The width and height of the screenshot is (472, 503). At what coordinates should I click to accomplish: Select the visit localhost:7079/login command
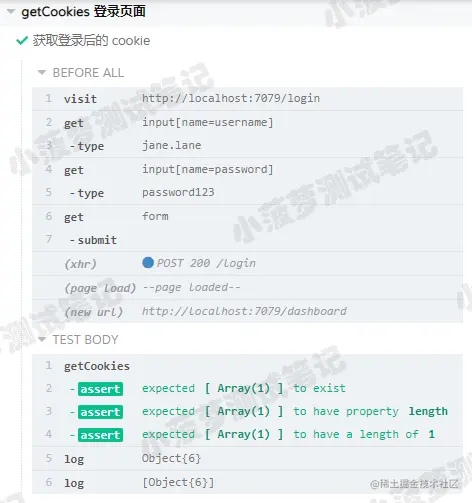(x=247, y=99)
